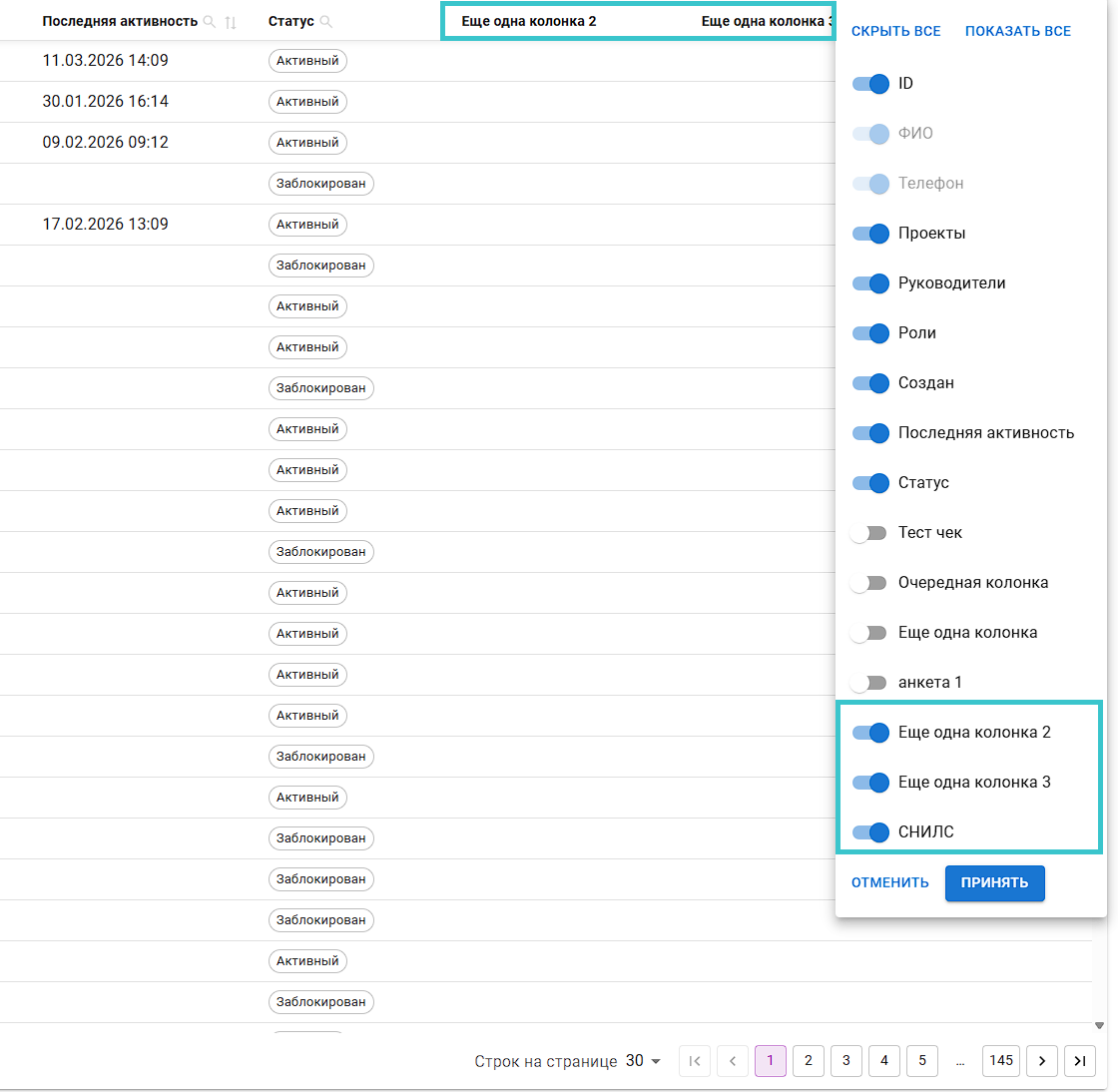Go to page 145

(1001, 1061)
